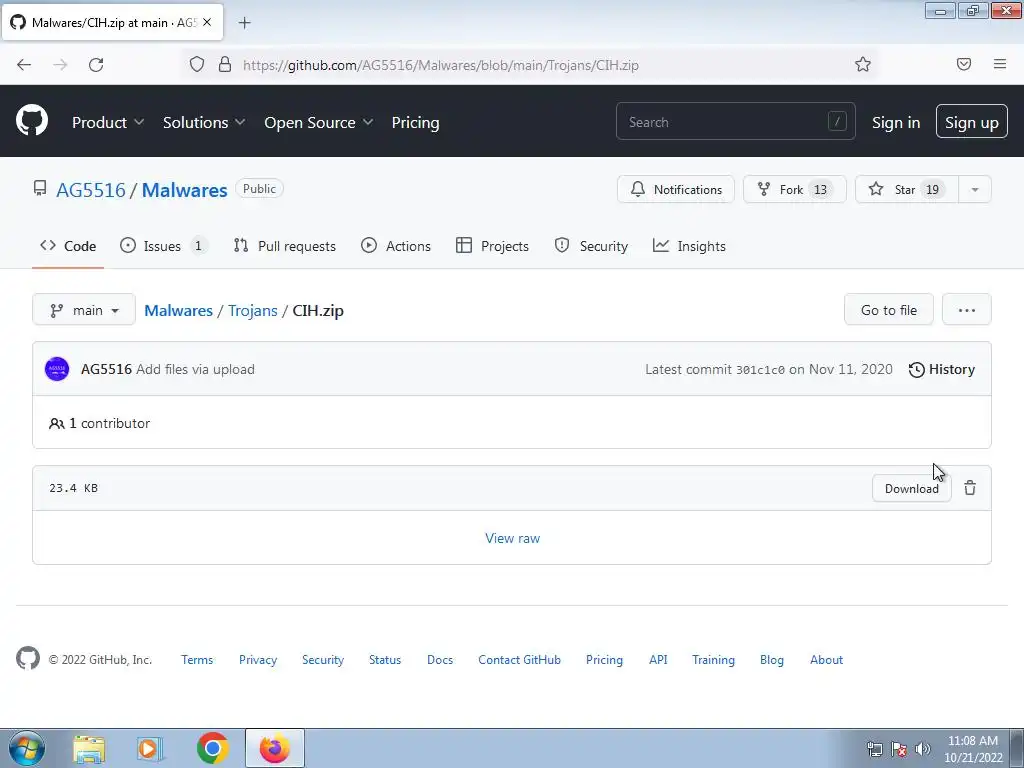Click Sign in
The image size is (1024, 768).
pos(896,122)
